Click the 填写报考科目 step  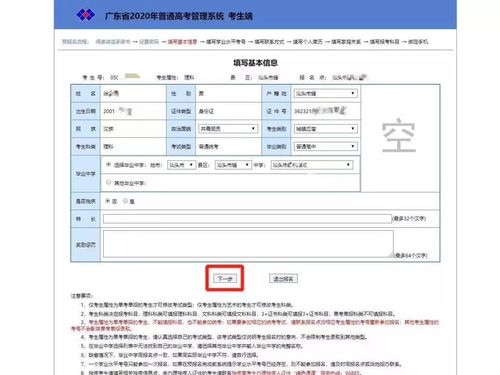pos(385,42)
